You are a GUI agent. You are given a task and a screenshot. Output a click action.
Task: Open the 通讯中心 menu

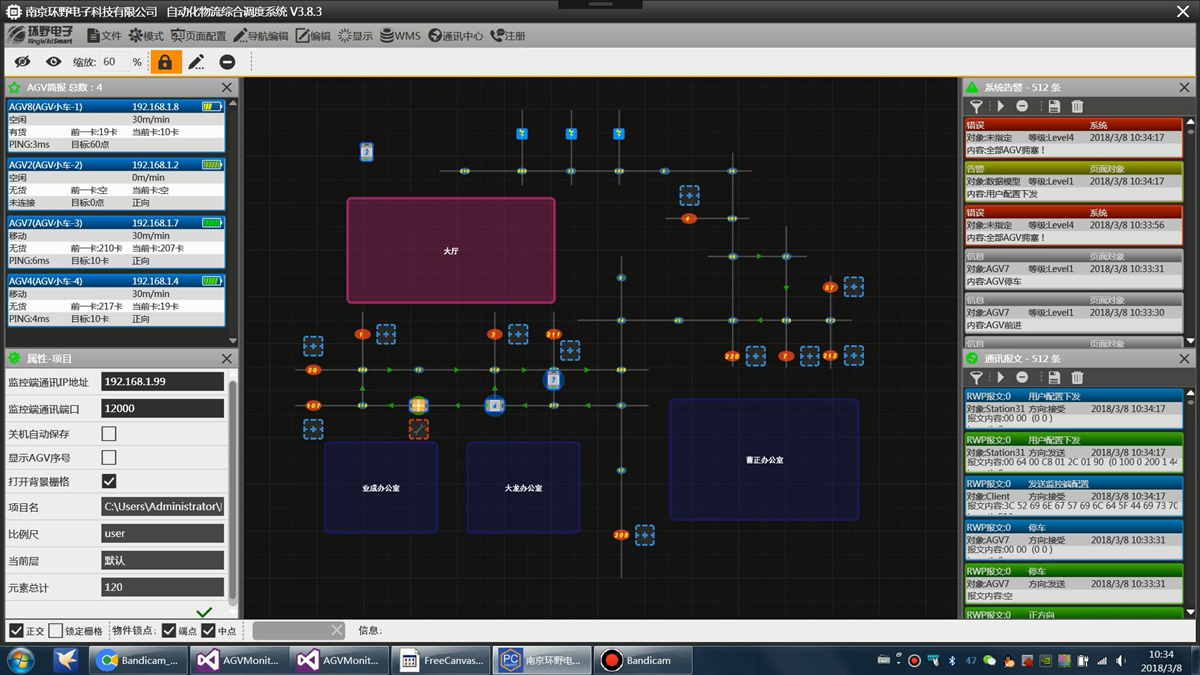(x=456, y=36)
